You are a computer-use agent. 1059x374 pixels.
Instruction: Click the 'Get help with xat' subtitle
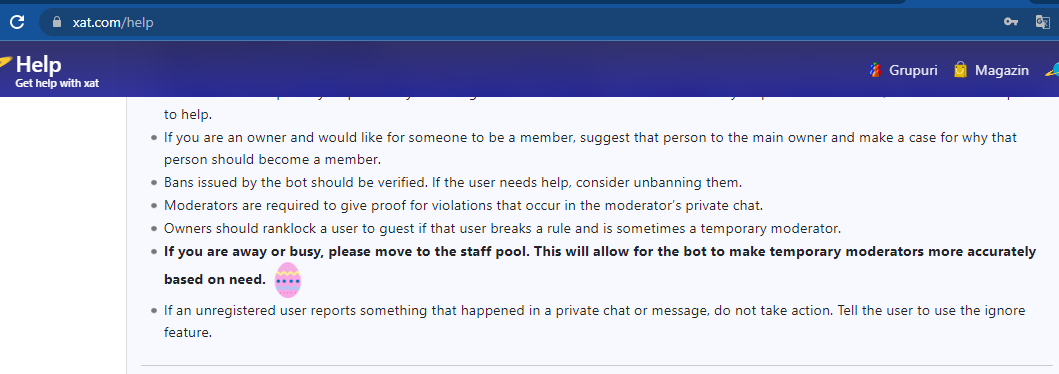57,84
